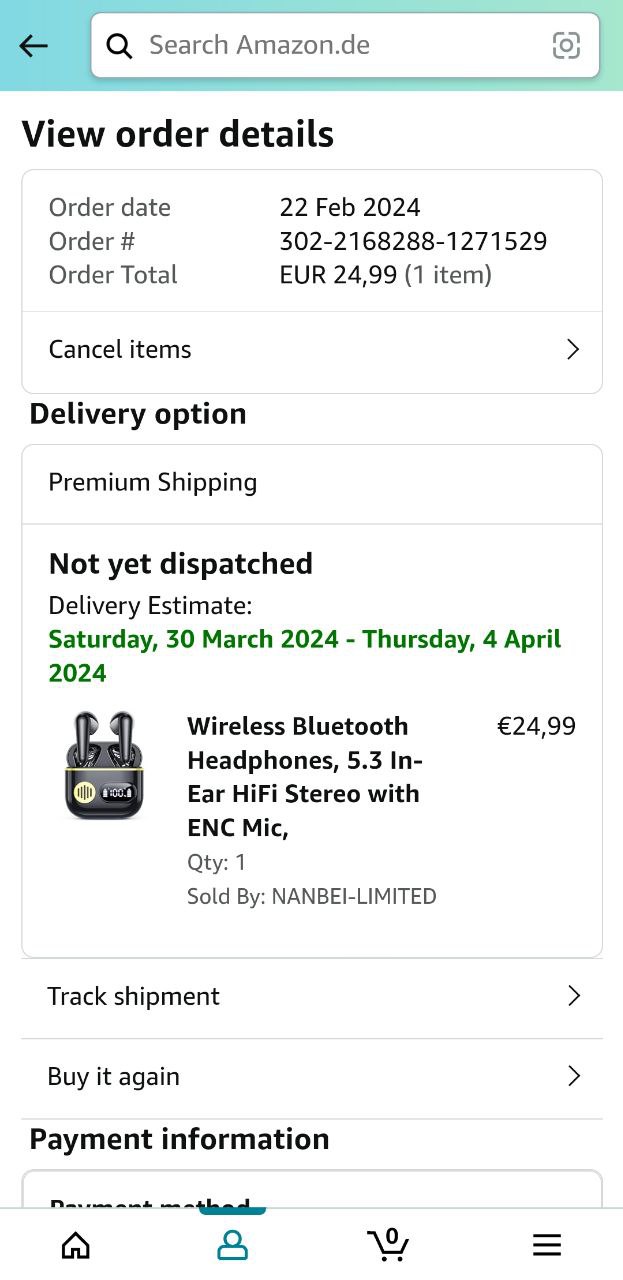Open the shopping cart
The height and width of the screenshot is (1280, 623).
tap(388, 1244)
